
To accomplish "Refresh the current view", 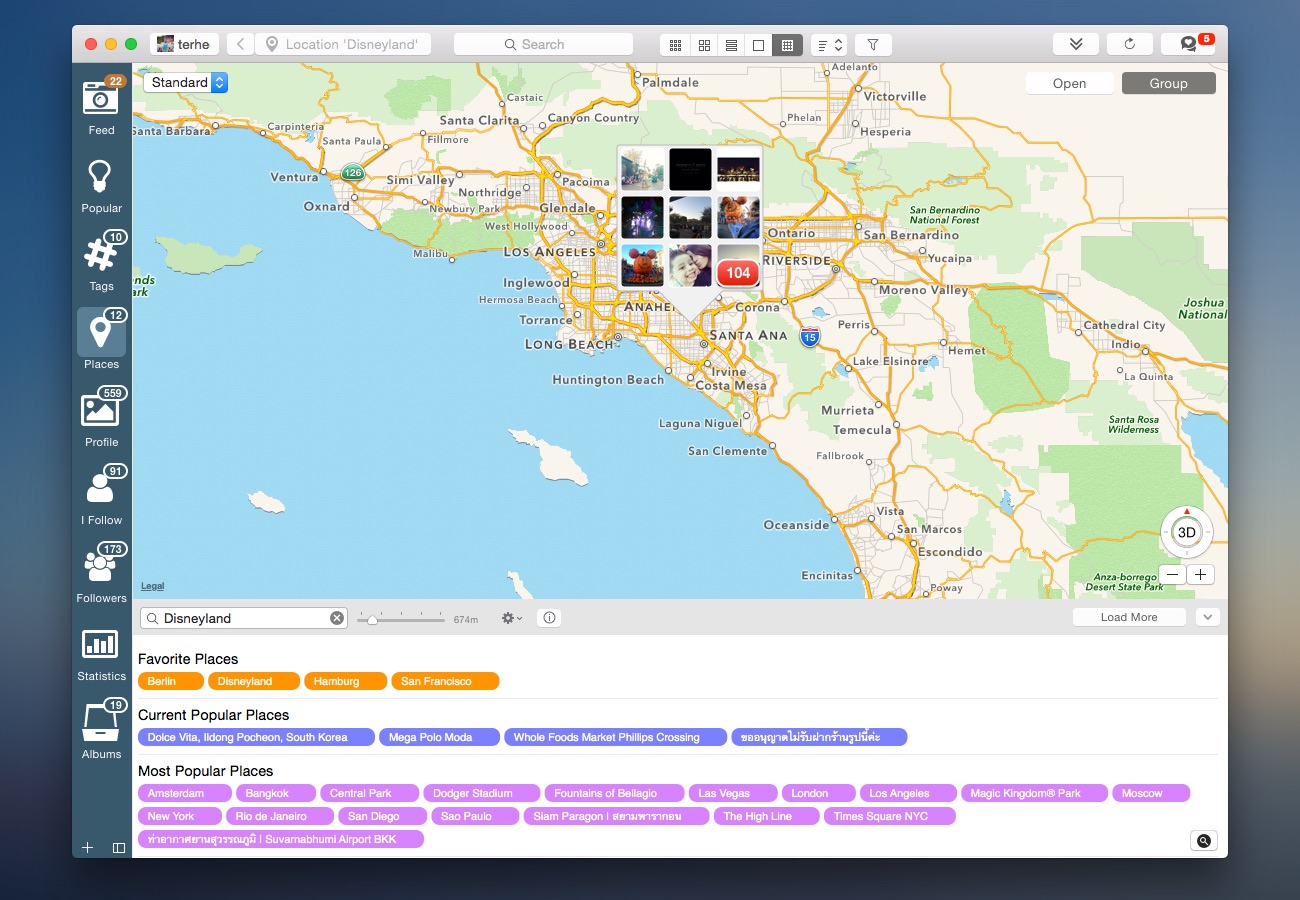I will pos(1130,44).
